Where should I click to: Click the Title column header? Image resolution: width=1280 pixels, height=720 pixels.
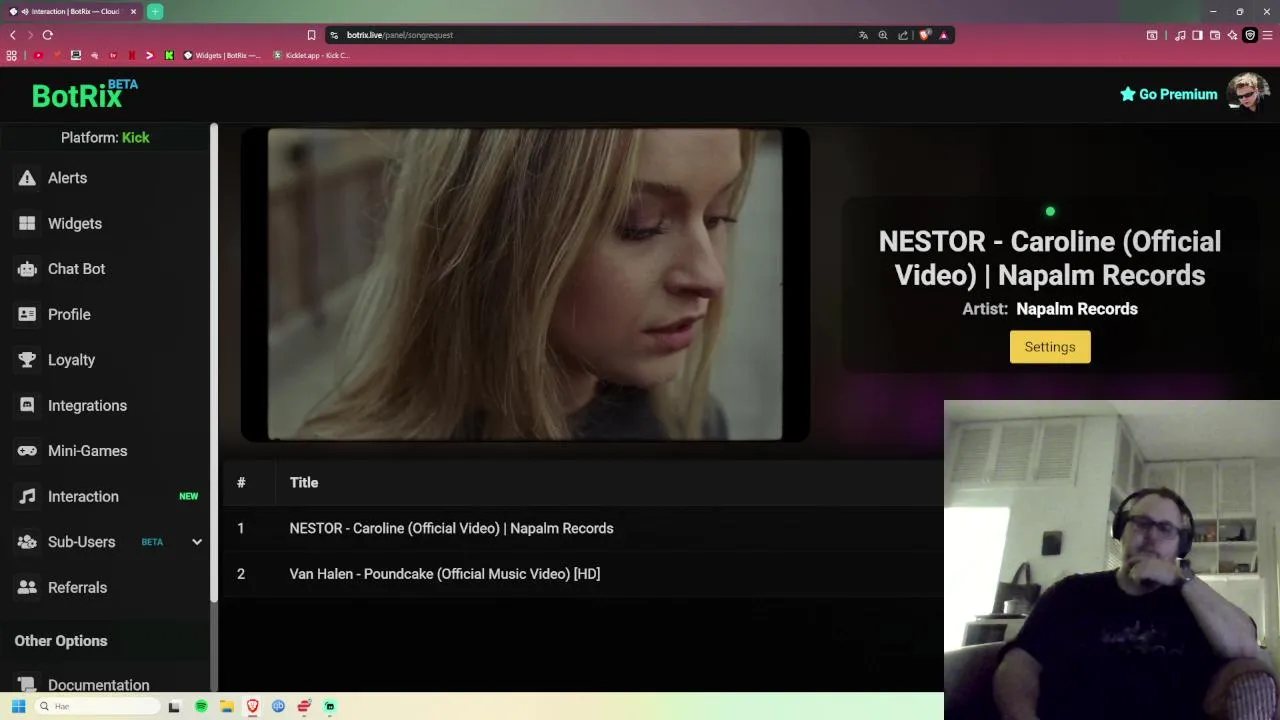(304, 483)
